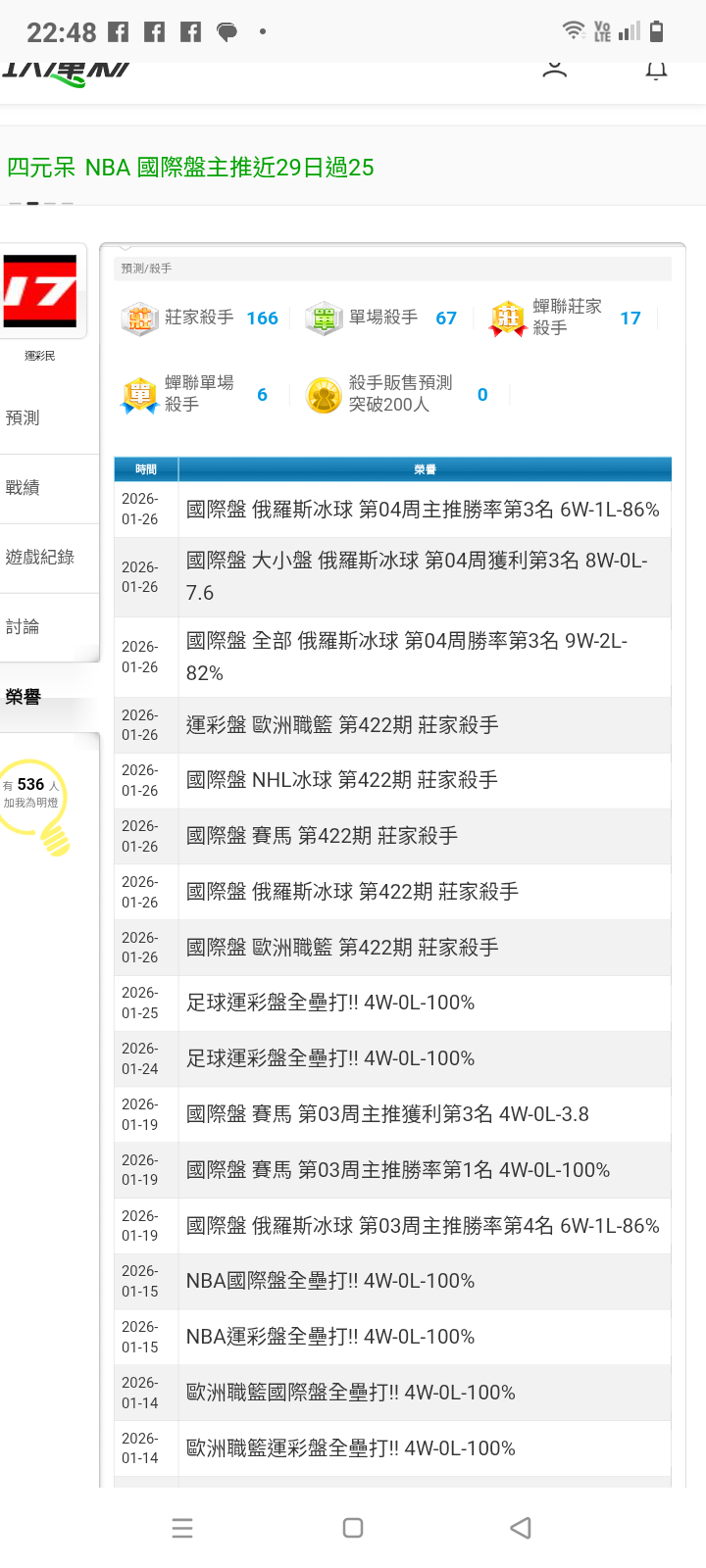This screenshot has width=706, height=1568.
Task: Open the 戰績 sidebar tab
Action: pos(49,488)
